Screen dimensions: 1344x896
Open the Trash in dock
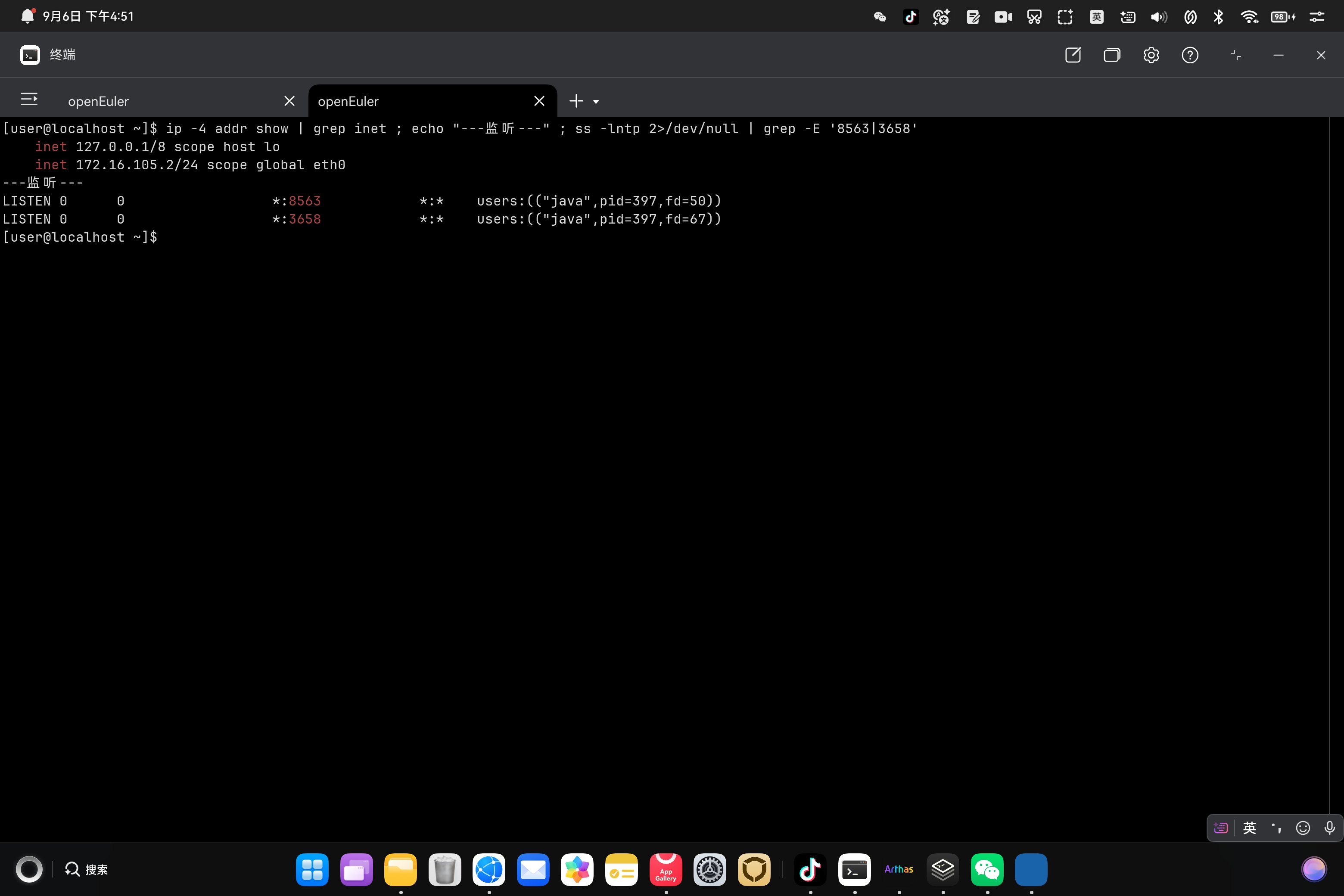pyautogui.click(x=445, y=869)
